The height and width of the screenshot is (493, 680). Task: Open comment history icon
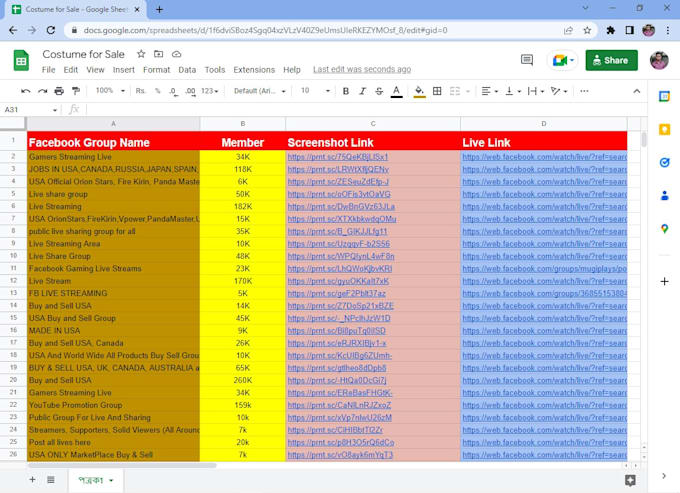527,60
